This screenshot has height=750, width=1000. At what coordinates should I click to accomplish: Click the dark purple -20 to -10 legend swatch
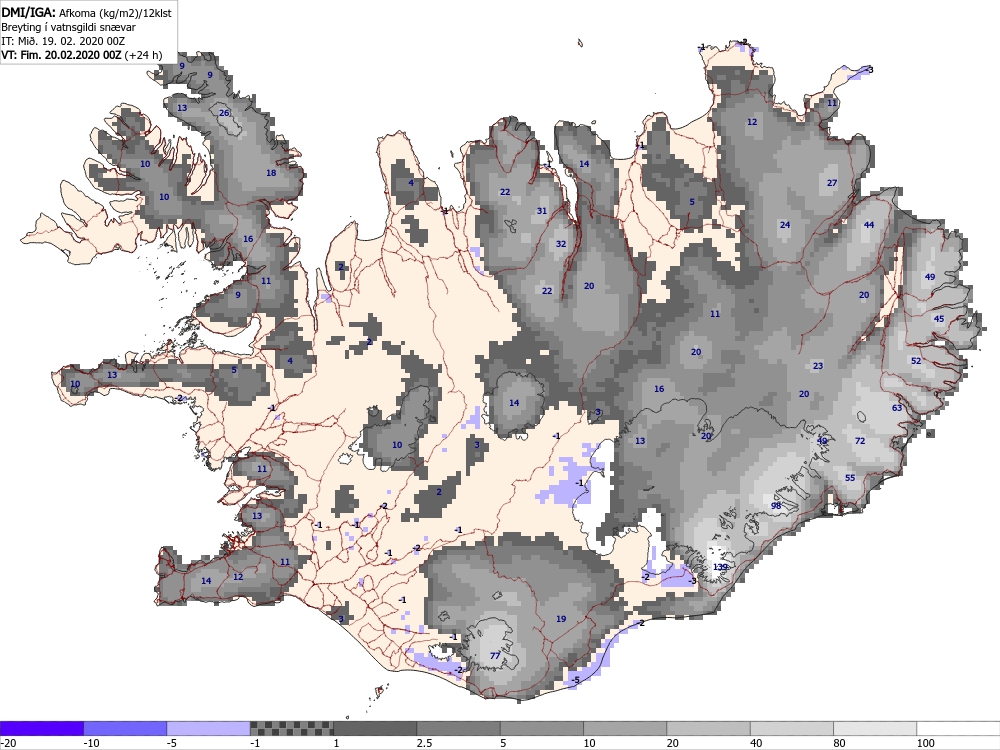(41, 728)
